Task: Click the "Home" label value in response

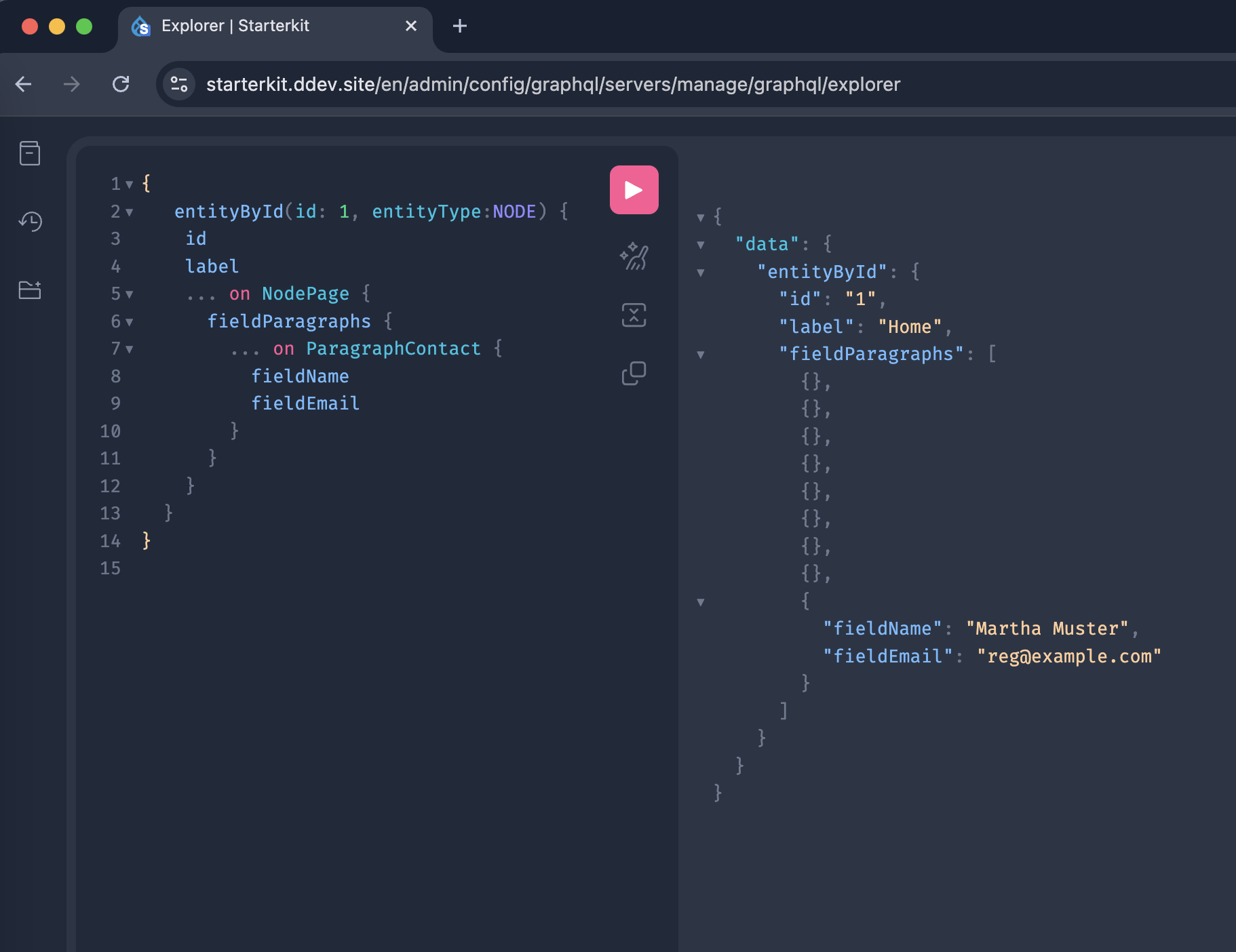Action: pos(910,327)
